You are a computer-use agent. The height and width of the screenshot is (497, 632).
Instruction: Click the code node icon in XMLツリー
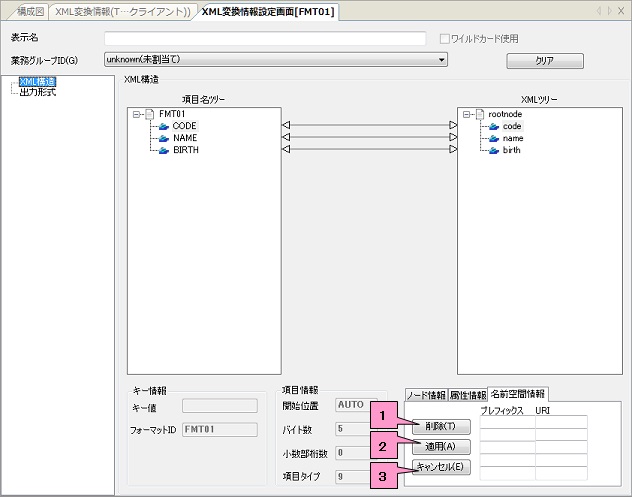[494, 126]
